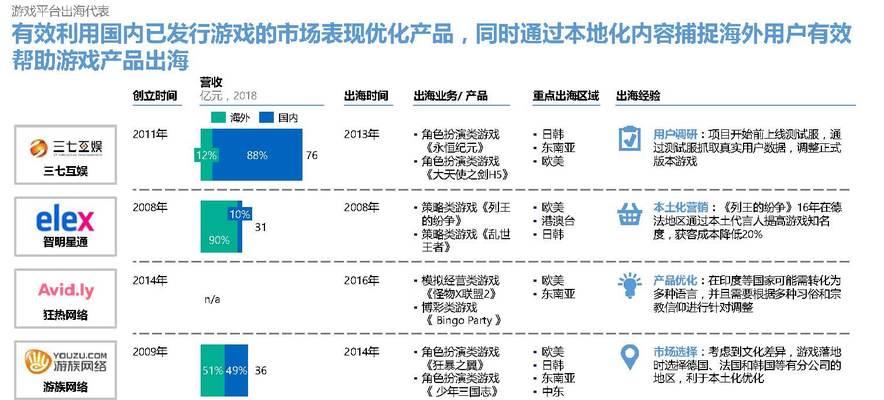Click the shopping basket icon beside 本土化营销
The height and width of the screenshot is (400, 884).
(629, 215)
